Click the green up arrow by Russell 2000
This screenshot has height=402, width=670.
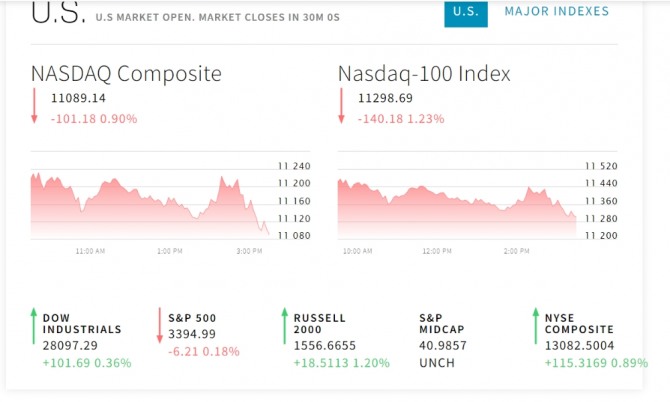pos(284,325)
